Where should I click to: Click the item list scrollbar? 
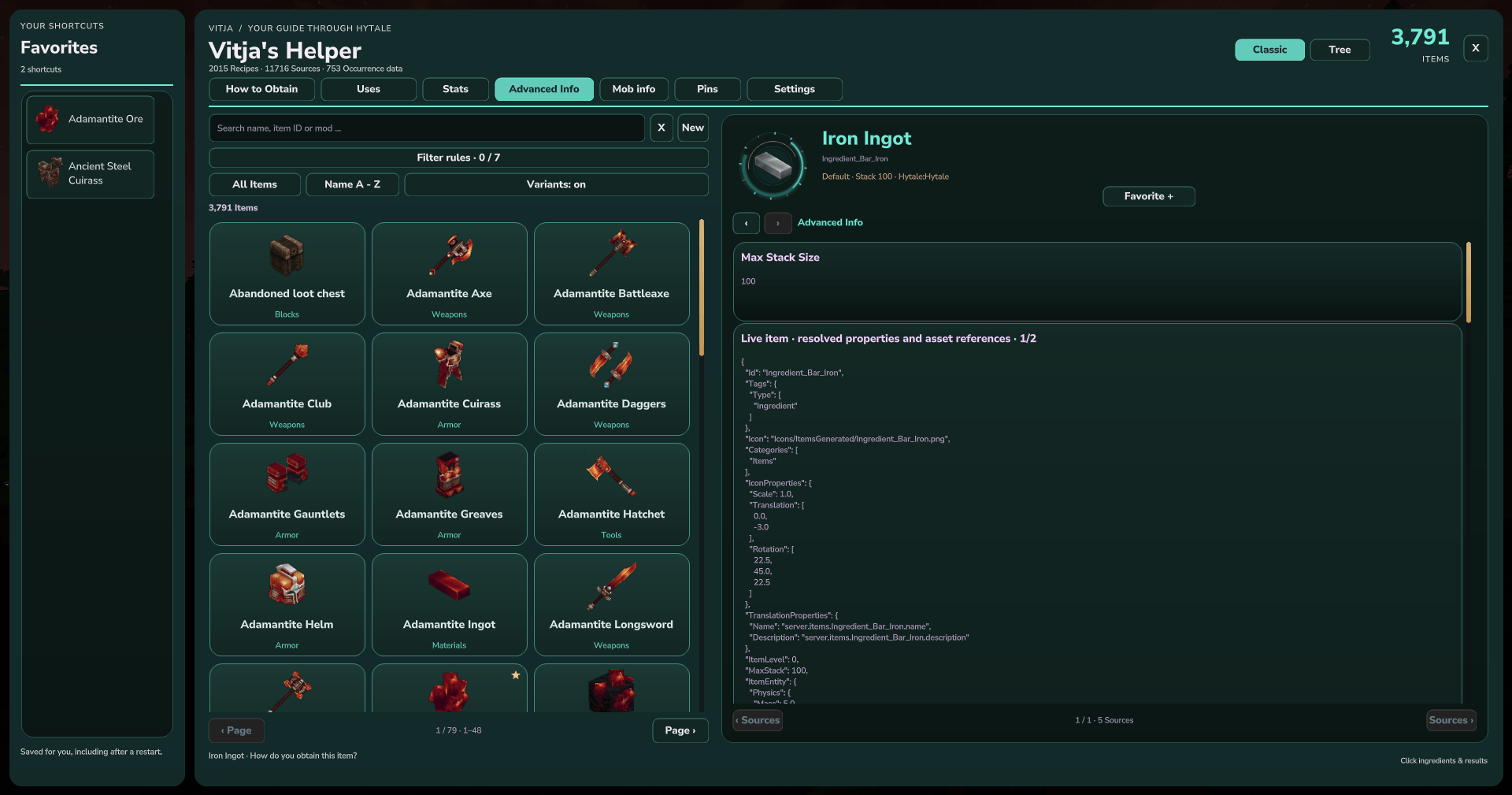pos(702,288)
